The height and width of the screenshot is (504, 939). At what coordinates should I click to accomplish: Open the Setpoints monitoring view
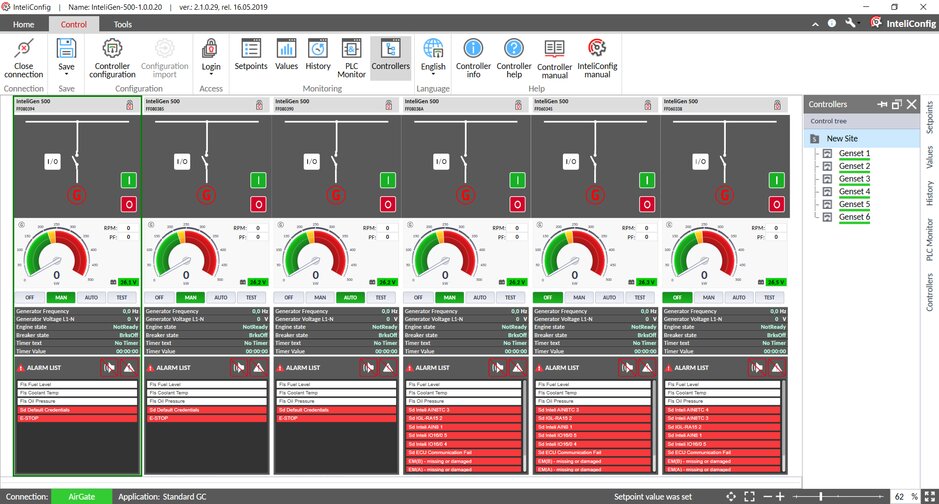(251, 55)
